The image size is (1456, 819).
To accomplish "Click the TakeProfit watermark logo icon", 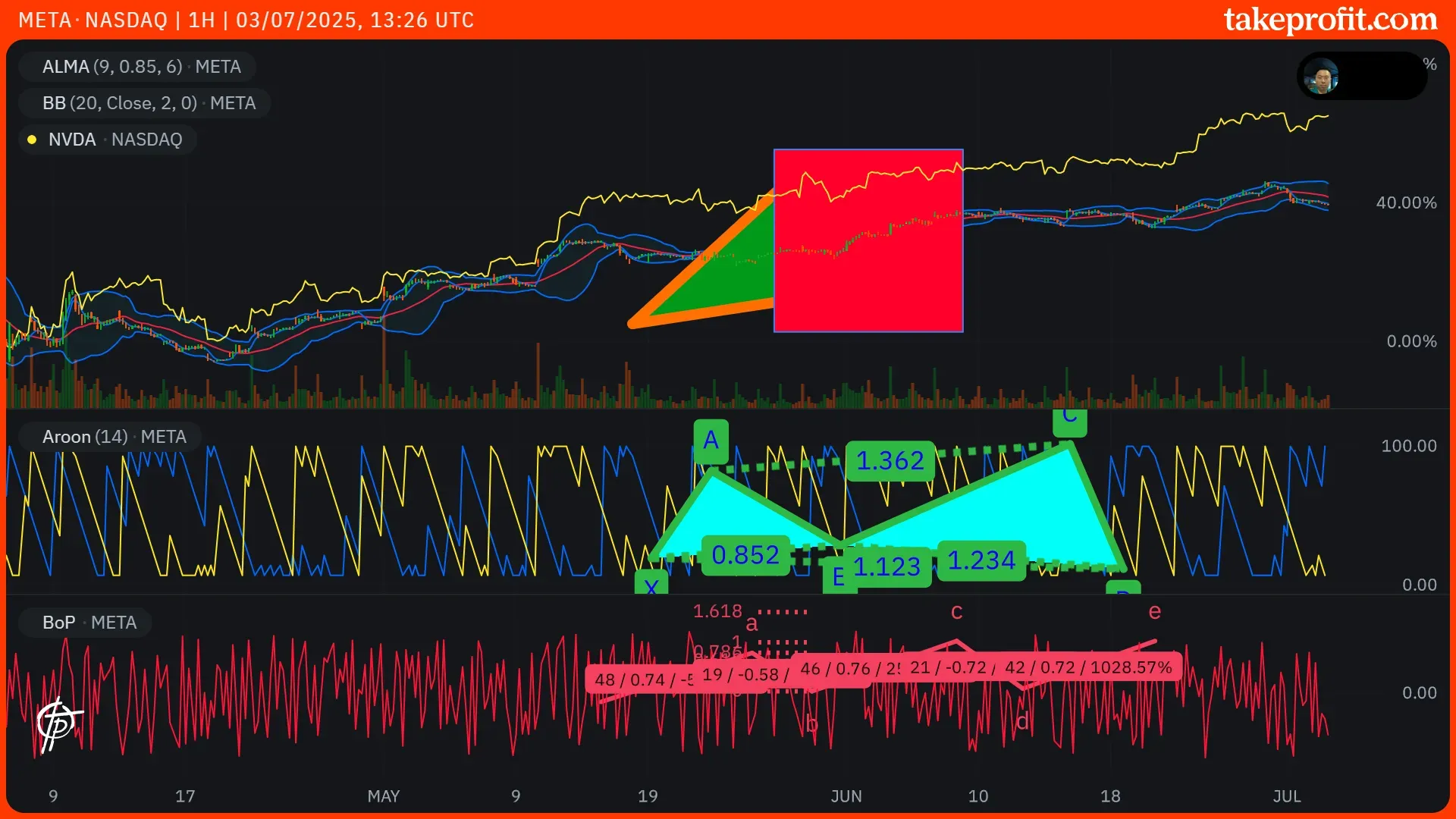I will click(58, 723).
